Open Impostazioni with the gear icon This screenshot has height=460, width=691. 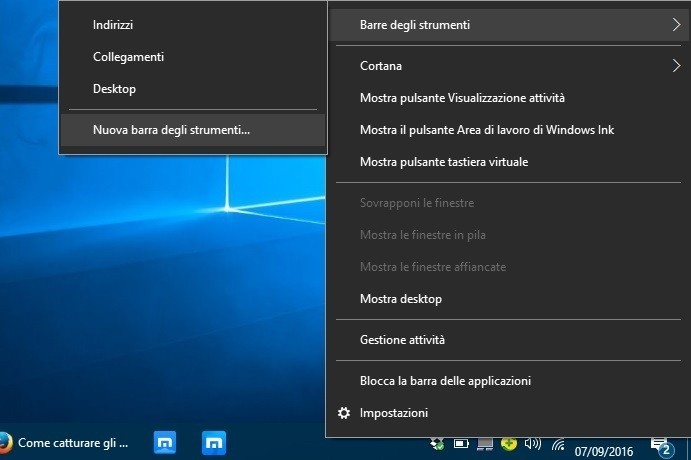[x=394, y=413]
